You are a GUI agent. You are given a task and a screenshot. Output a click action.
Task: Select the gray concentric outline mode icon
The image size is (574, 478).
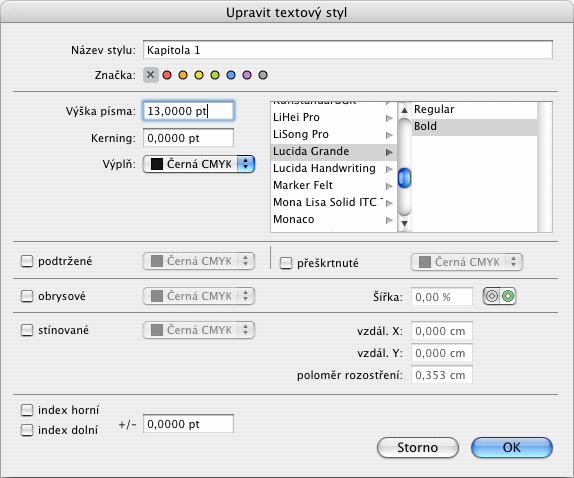point(492,296)
